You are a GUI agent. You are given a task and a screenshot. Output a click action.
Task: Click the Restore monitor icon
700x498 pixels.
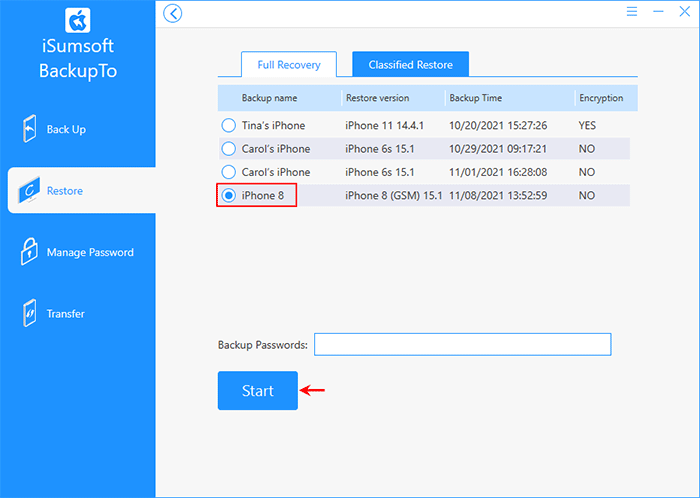29,190
